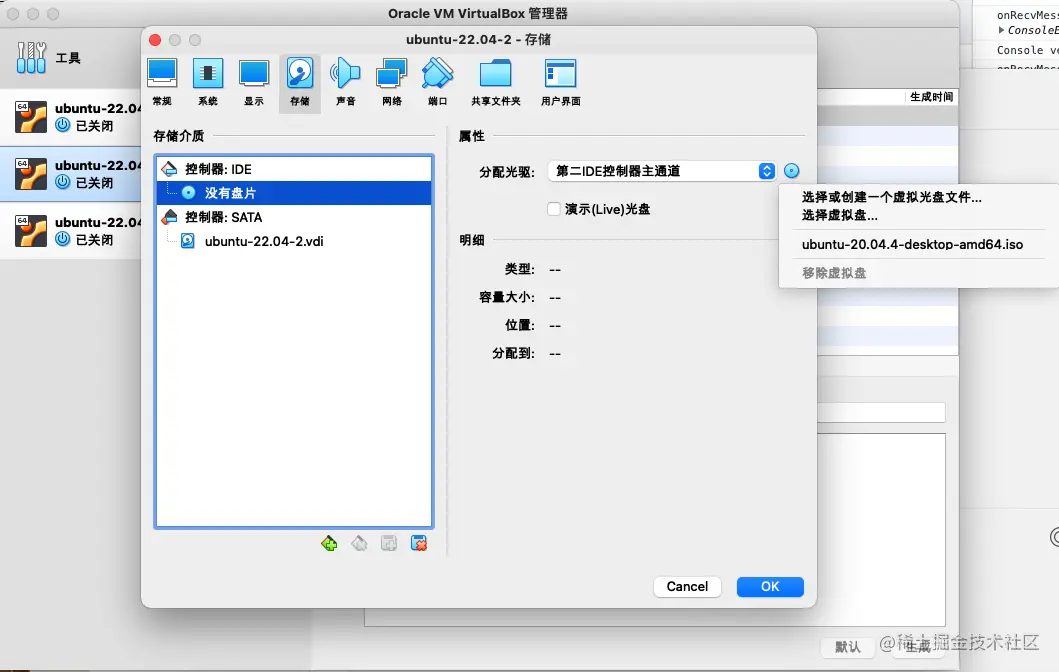The image size is (1059, 672).
Task: Click the 生成时间 column header
Action: pyautogui.click(x=931, y=97)
